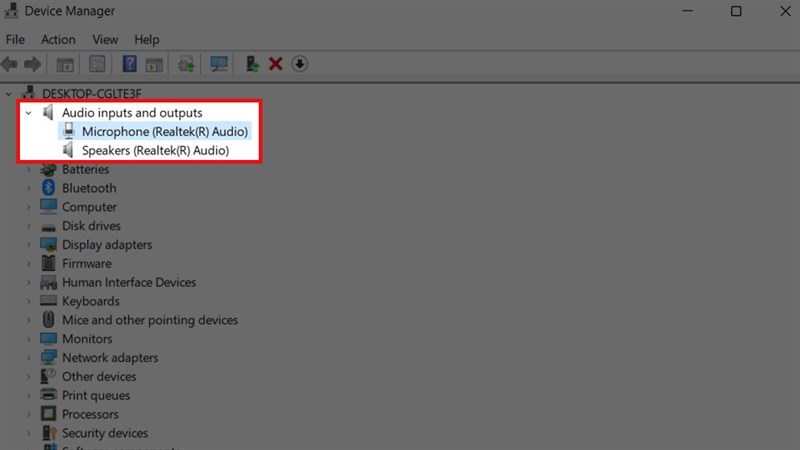Select the Processors label text
The height and width of the screenshot is (450, 800).
(90, 414)
